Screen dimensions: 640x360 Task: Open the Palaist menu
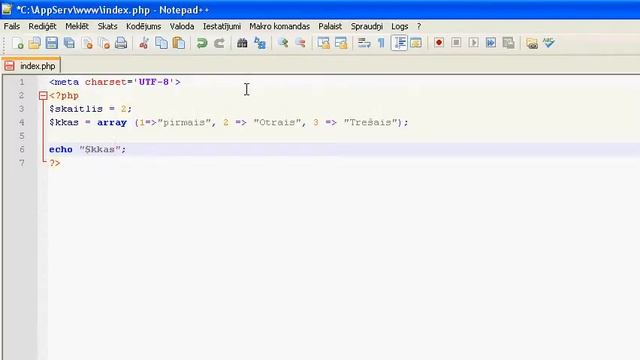coord(330,26)
